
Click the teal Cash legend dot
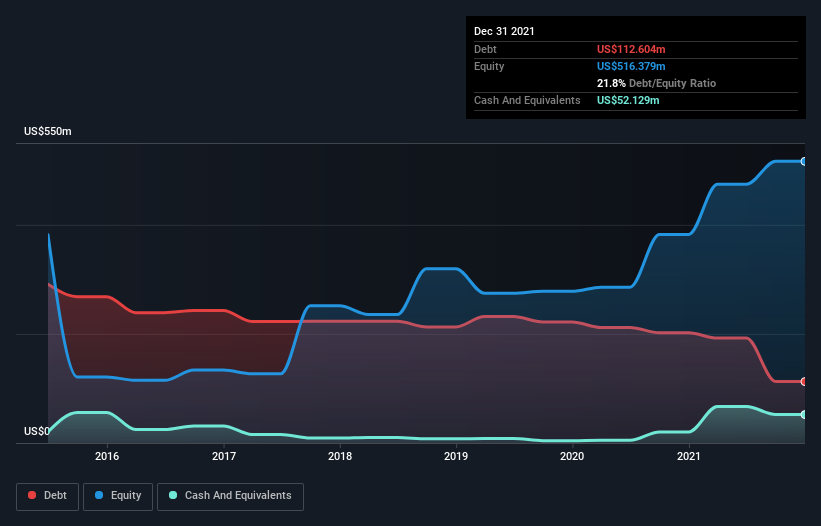(173, 495)
